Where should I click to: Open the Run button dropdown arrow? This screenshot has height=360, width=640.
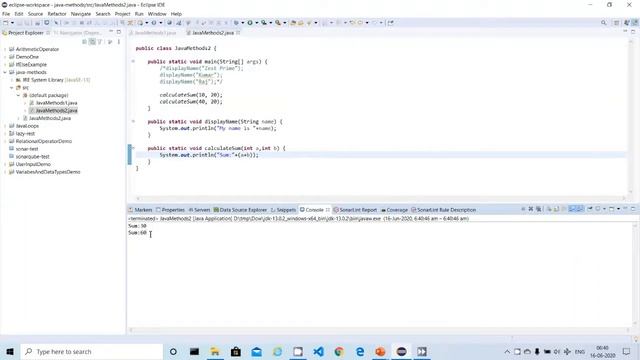pos(256,23)
